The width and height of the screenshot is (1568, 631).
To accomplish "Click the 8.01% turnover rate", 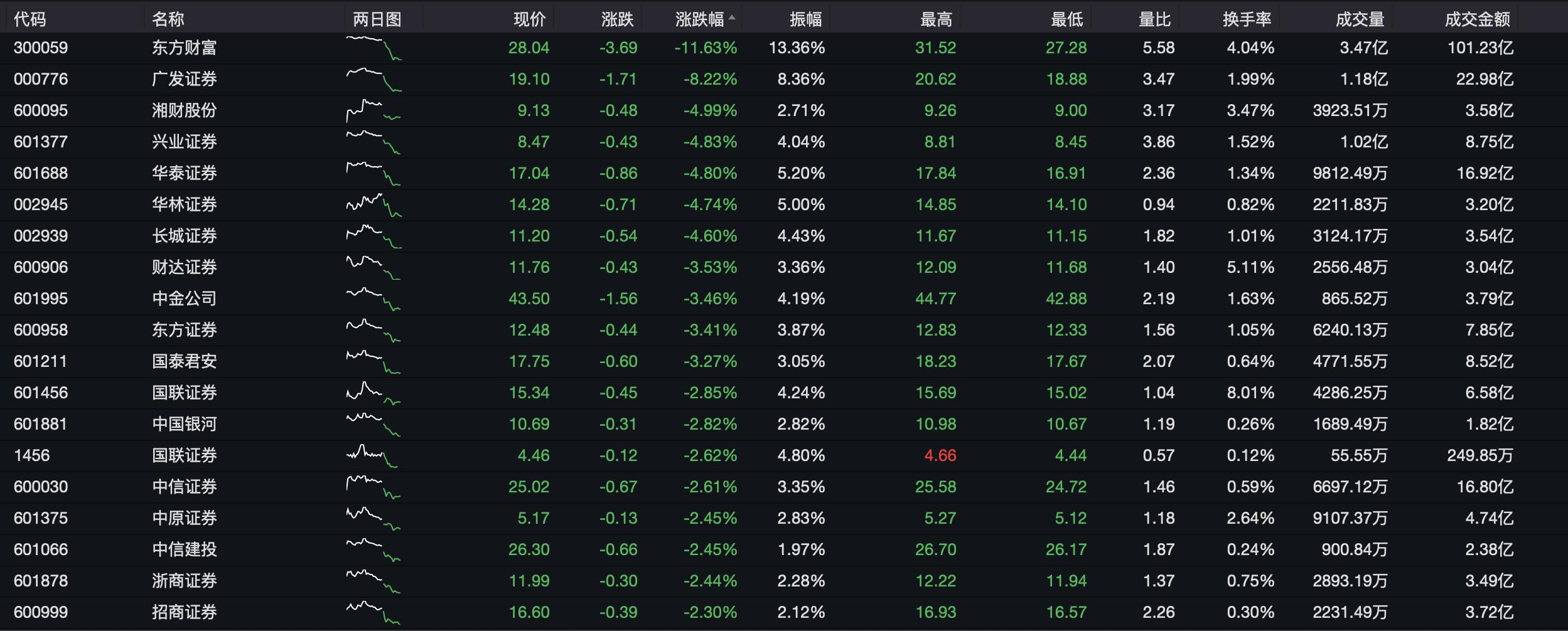I will pos(1250,393).
